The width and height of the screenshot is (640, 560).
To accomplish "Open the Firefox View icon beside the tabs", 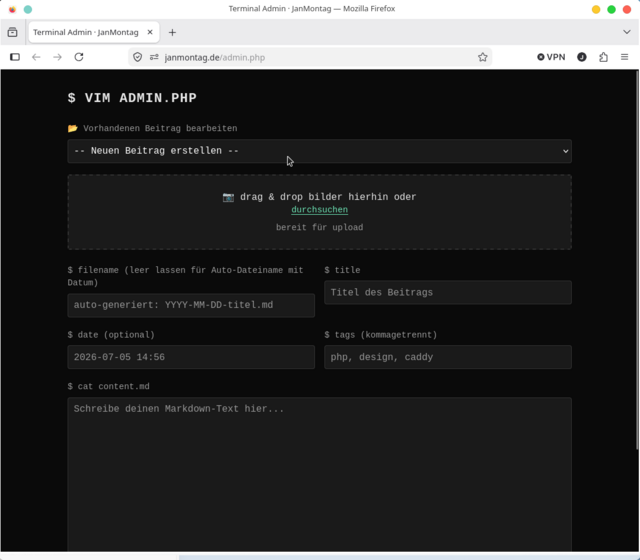I will (13, 32).
